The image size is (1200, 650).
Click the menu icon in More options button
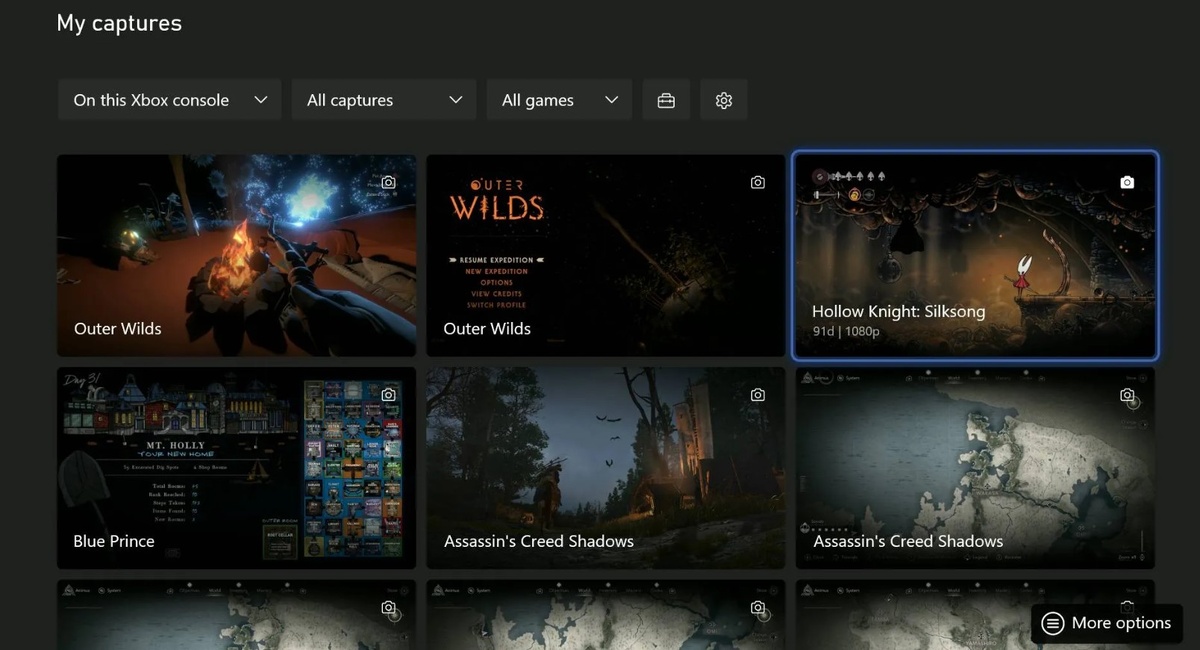(1052, 623)
